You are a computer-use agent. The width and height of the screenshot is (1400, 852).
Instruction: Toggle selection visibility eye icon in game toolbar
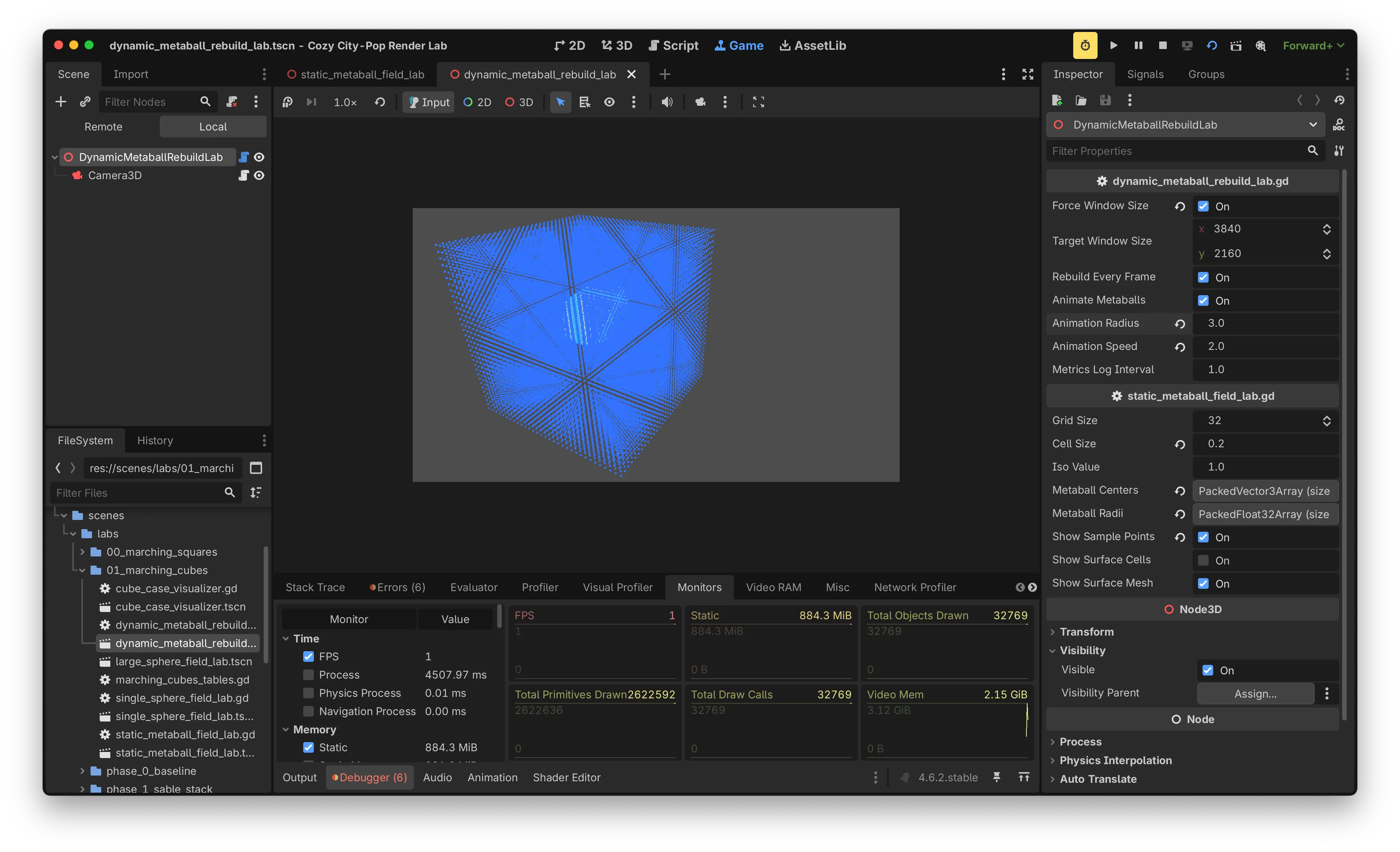point(609,102)
